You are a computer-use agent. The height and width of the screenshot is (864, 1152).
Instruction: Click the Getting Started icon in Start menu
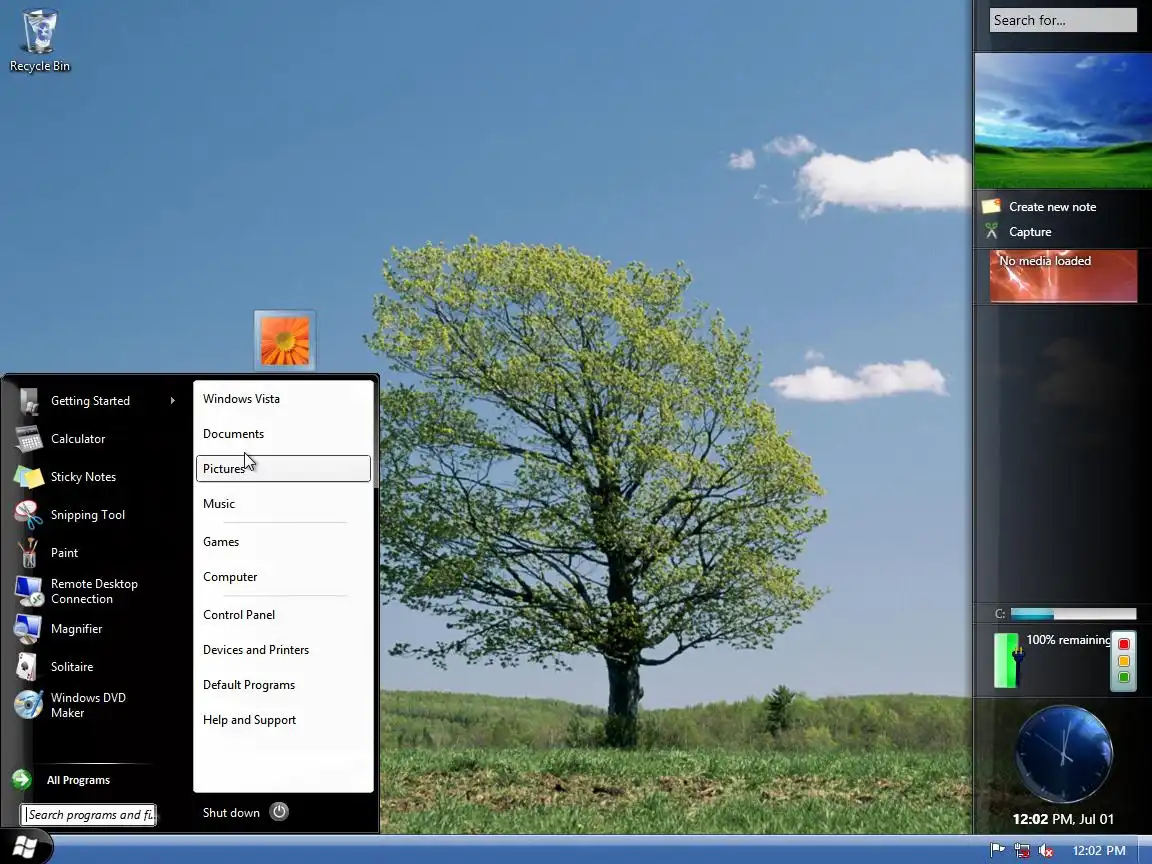[x=29, y=401]
